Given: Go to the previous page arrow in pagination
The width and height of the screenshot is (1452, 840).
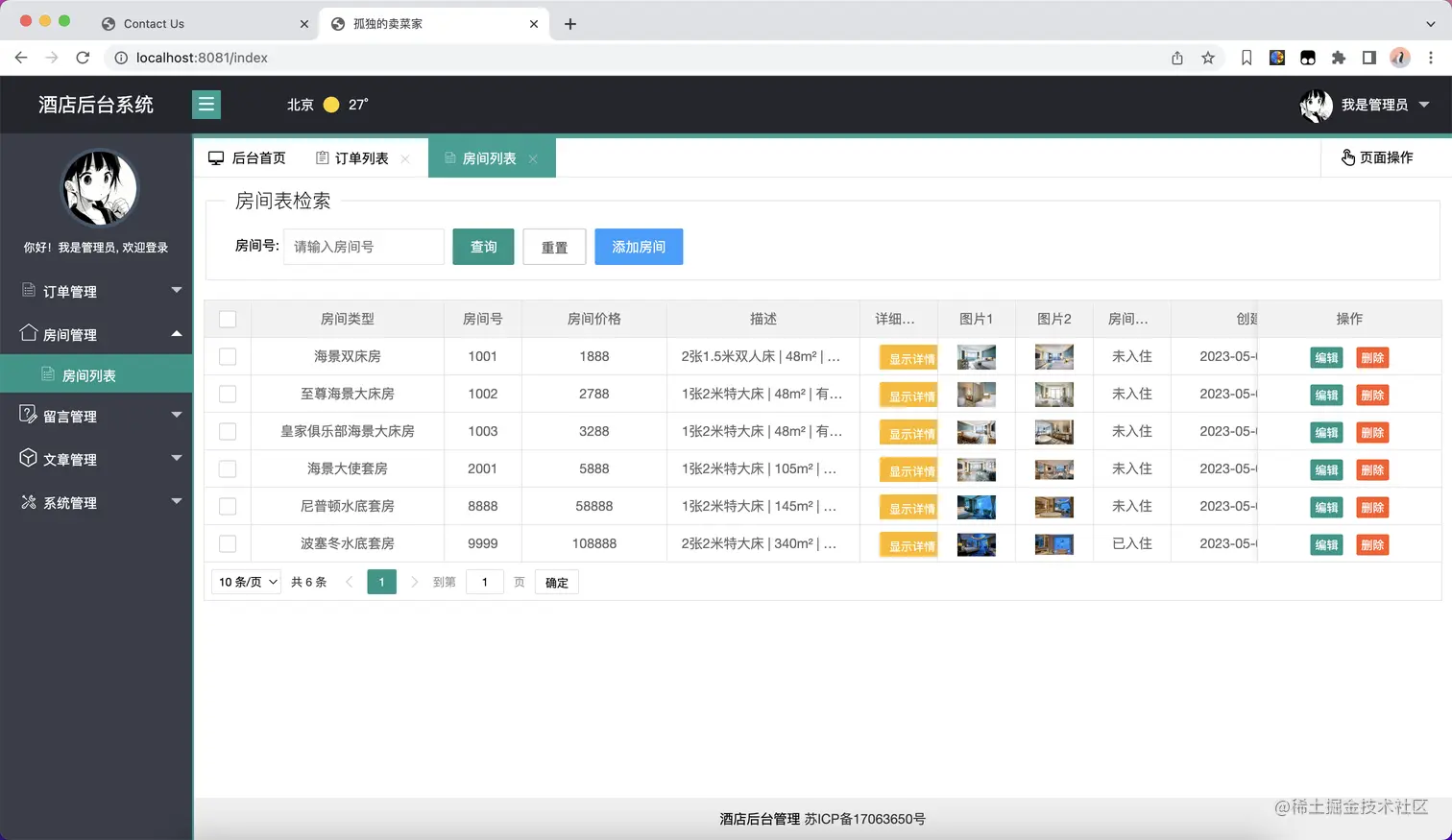Looking at the screenshot, I should coord(350,582).
